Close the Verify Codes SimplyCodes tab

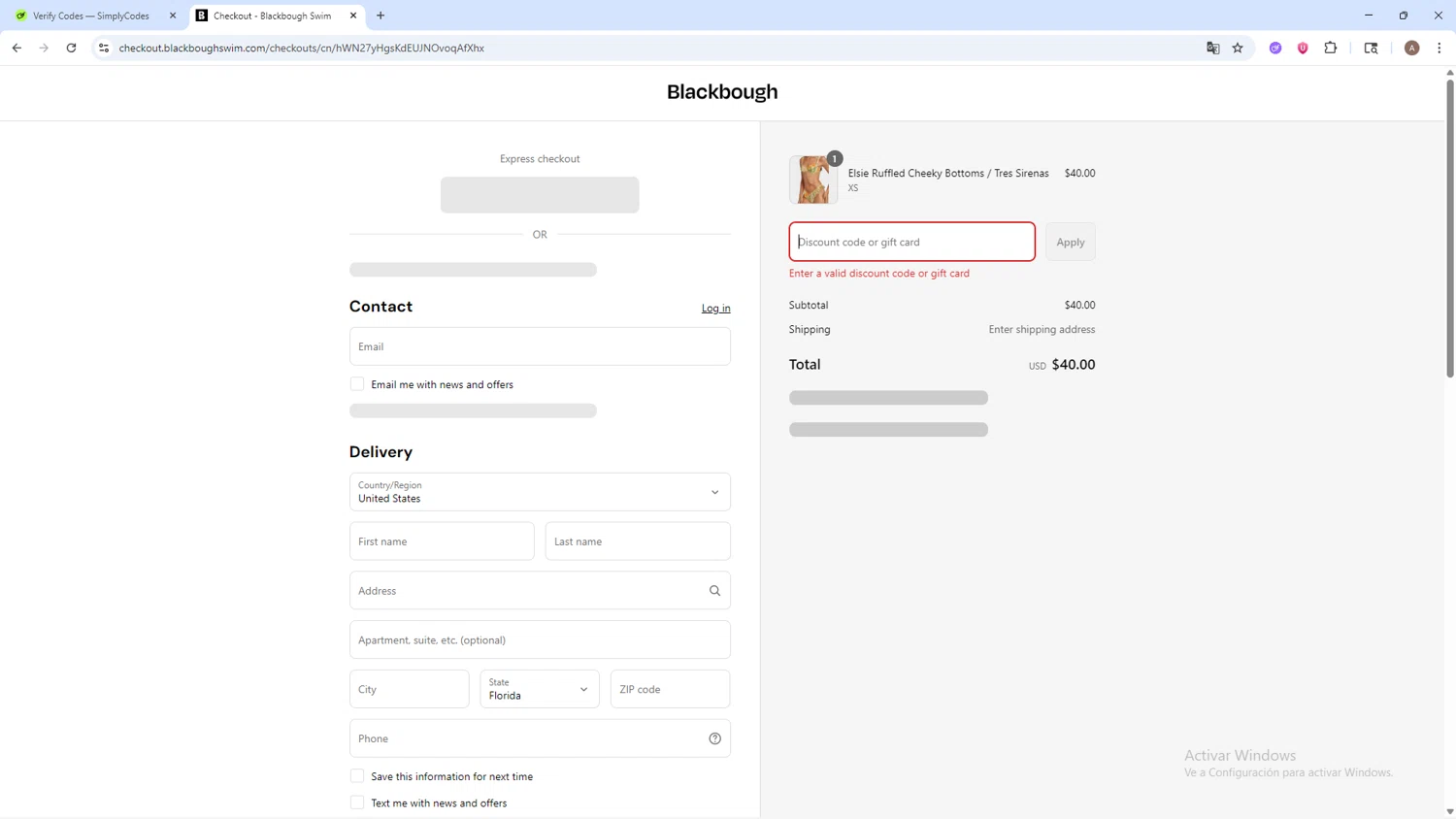(x=173, y=16)
